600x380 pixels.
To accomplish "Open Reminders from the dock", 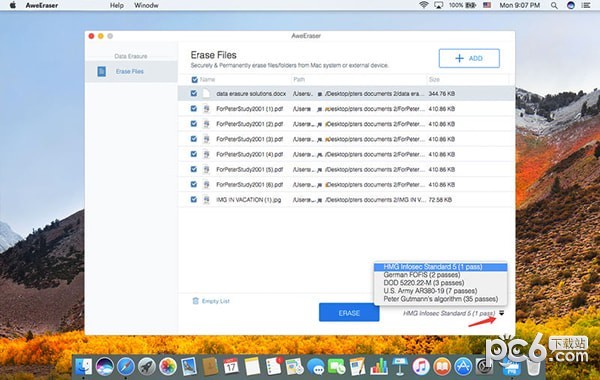I will (273, 367).
